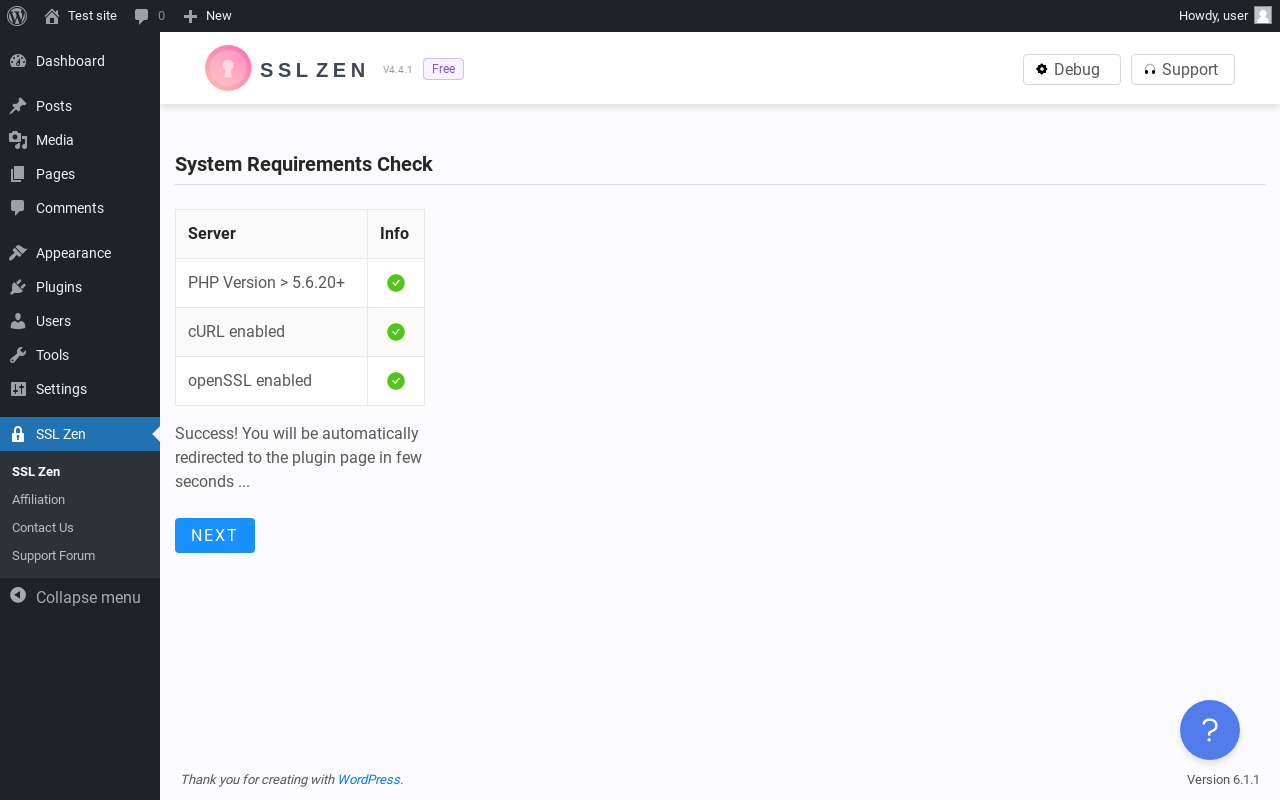Click the blue NEXT button
Screen dimensions: 1280x800
(215, 535)
